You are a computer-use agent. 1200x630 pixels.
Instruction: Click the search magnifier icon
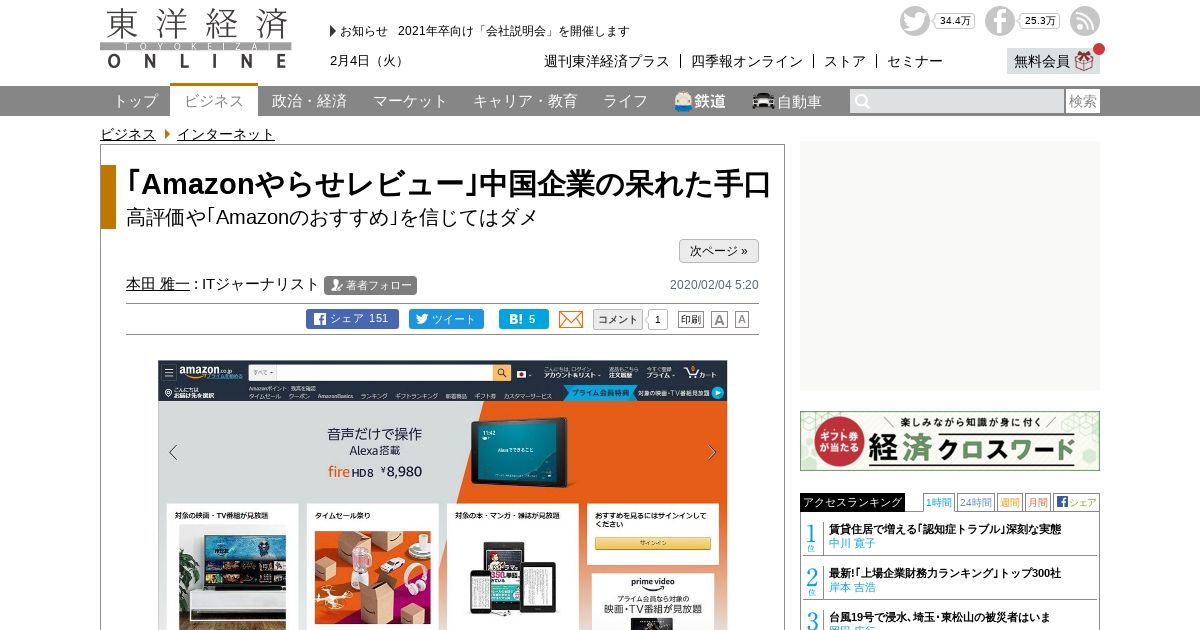(x=862, y=101)
